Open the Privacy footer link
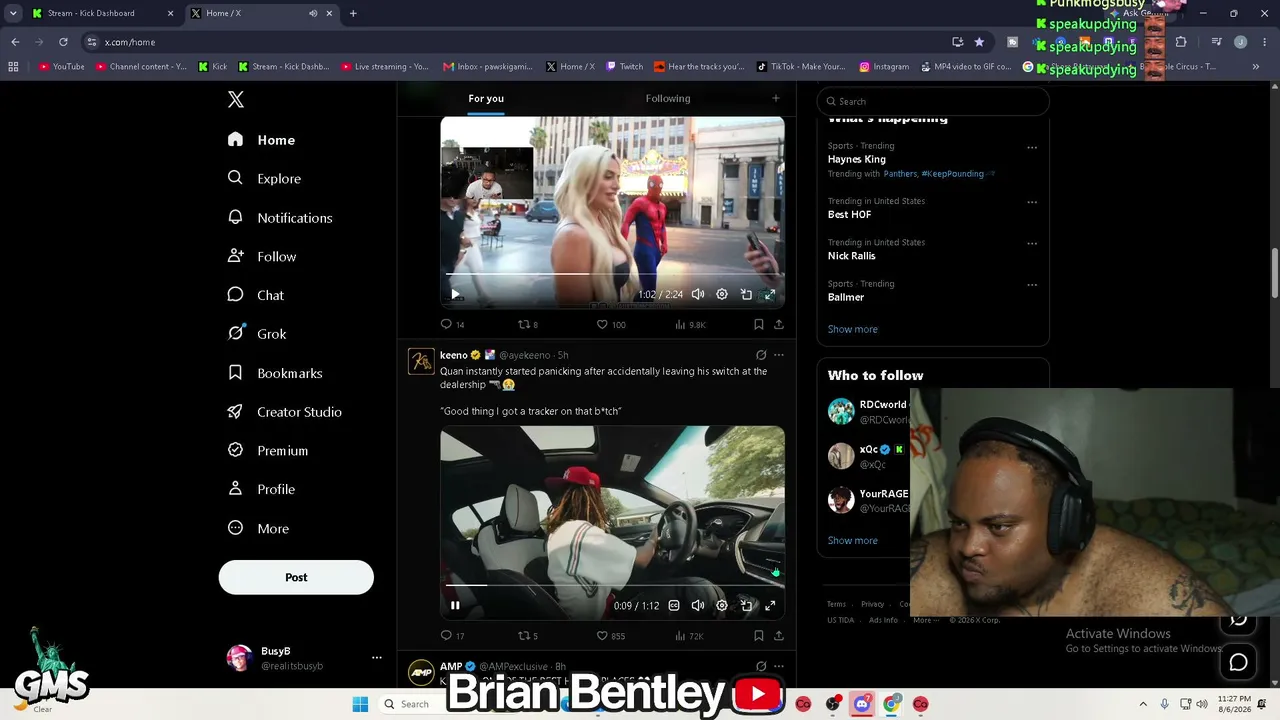The image size is (1280, 720). point(872,604)
